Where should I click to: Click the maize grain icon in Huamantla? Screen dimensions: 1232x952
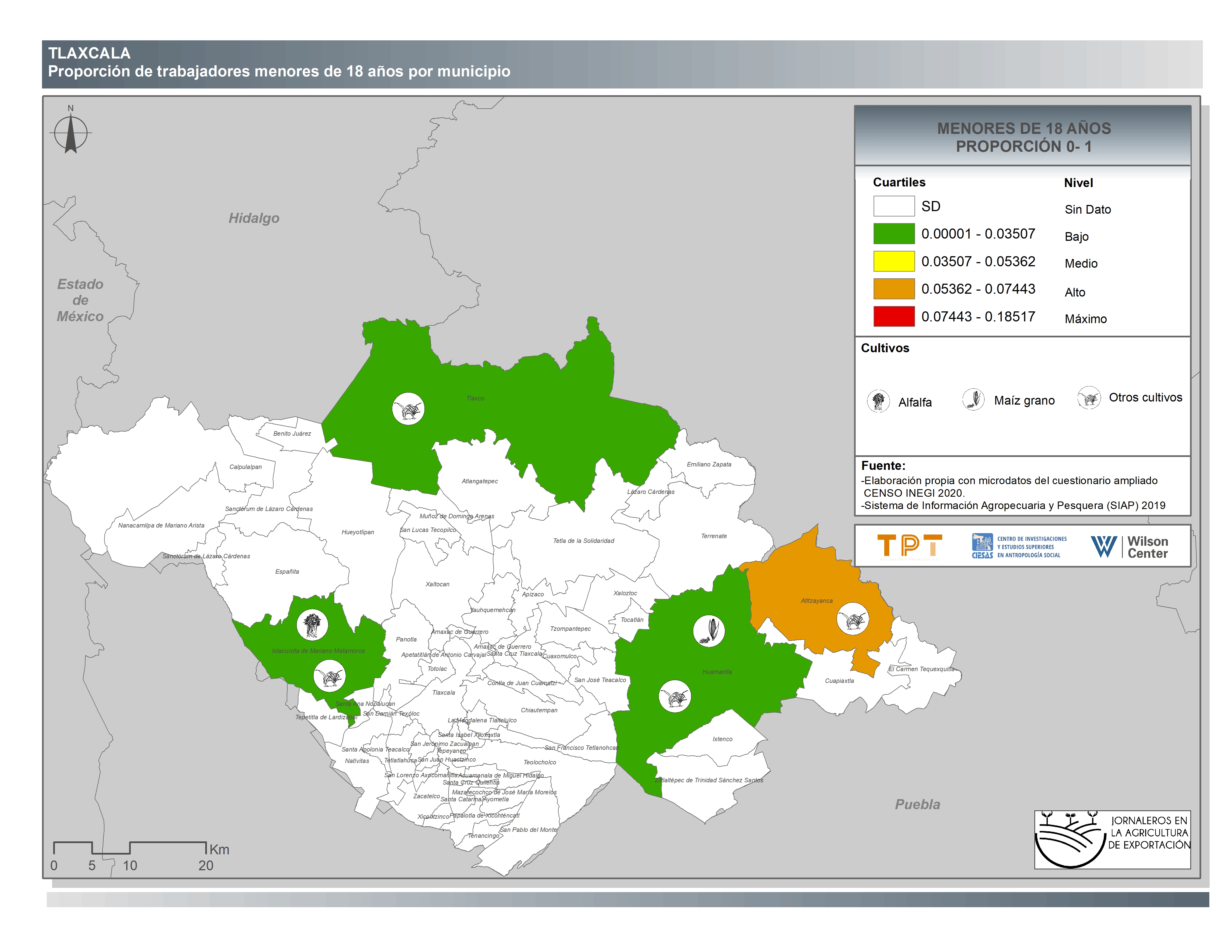pyautogui.click(x=708, y=631)
